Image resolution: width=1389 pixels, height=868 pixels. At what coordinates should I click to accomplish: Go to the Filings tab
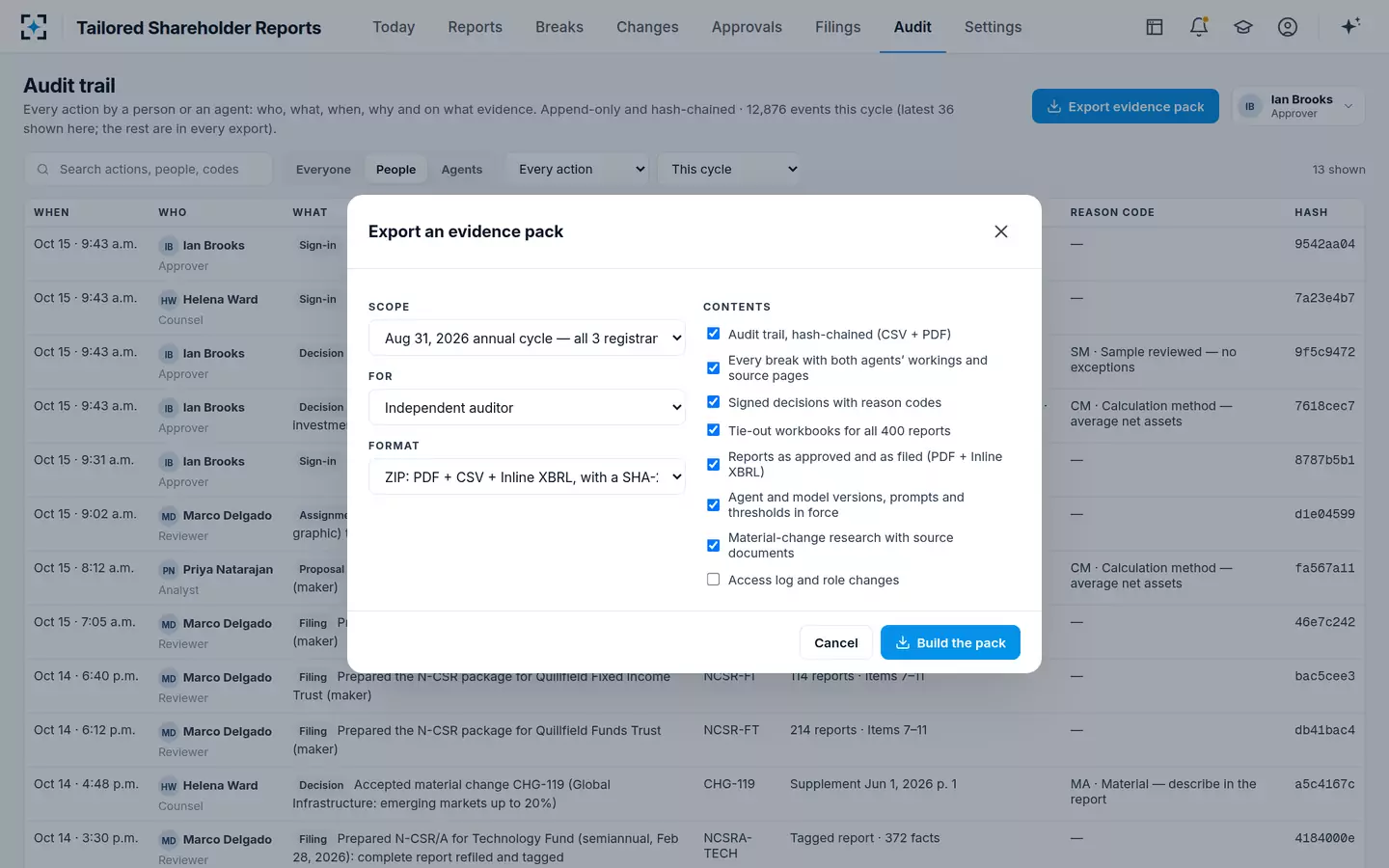point(837,27)
